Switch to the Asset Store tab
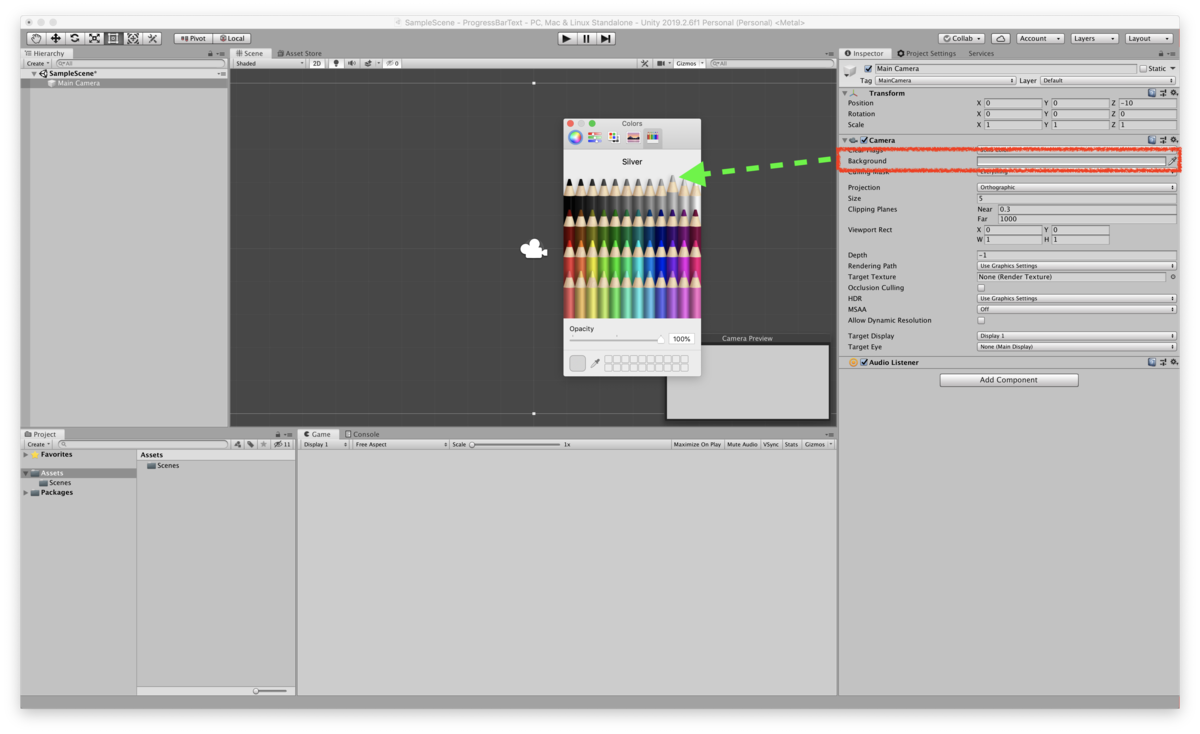Viewport: 1200px width, 734px height. click(x=300, y=53)
